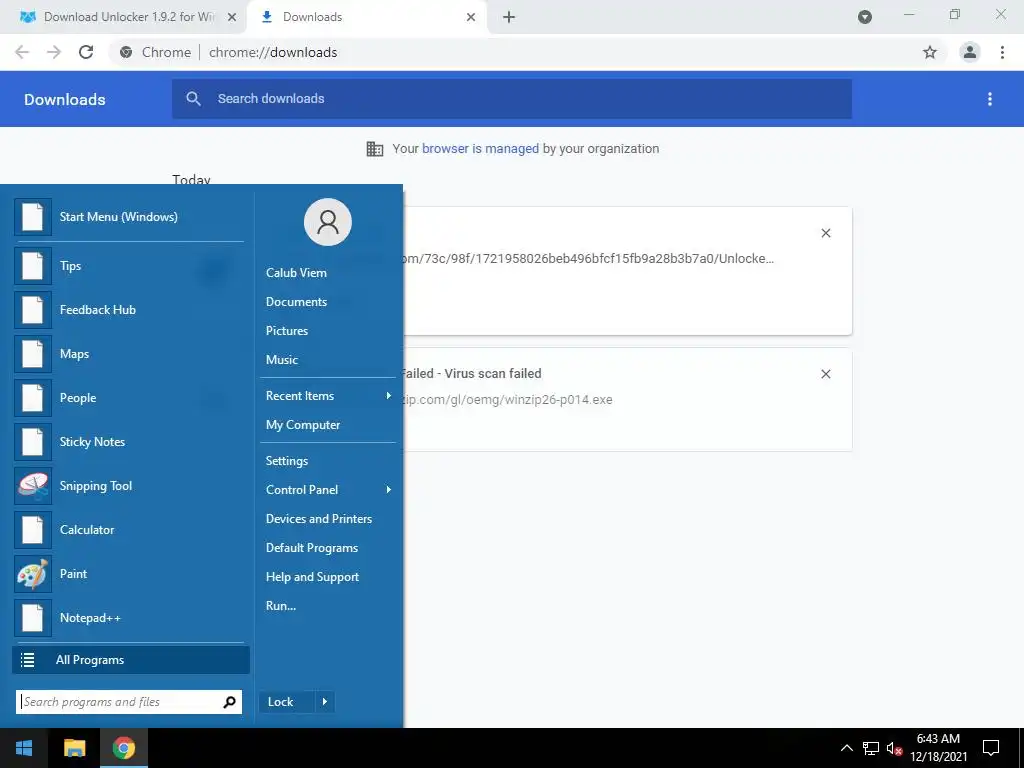Viewport: 1024px width, 768px height.
Task: Click the Unlocker download source URL
Action: pos(588,259)
